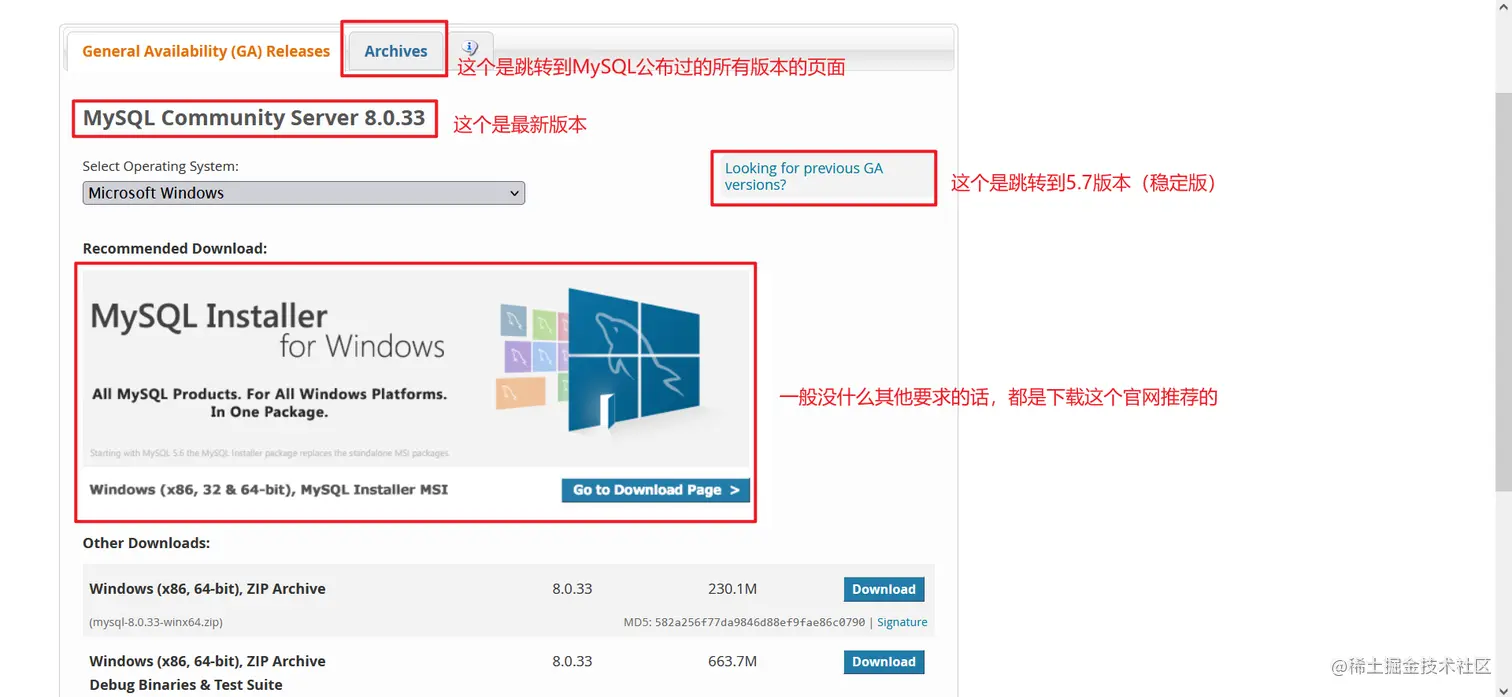
Task: Open the information icon tab
Action: 470,48
